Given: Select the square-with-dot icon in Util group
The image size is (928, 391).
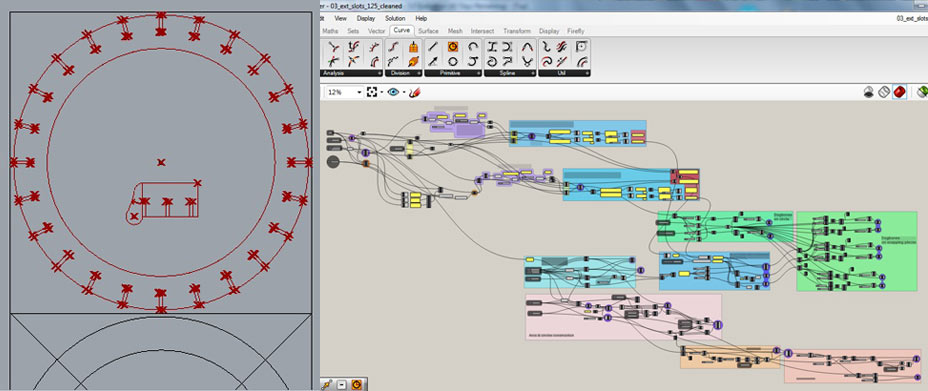Looking at the screenshot, I should pos(581,47).
